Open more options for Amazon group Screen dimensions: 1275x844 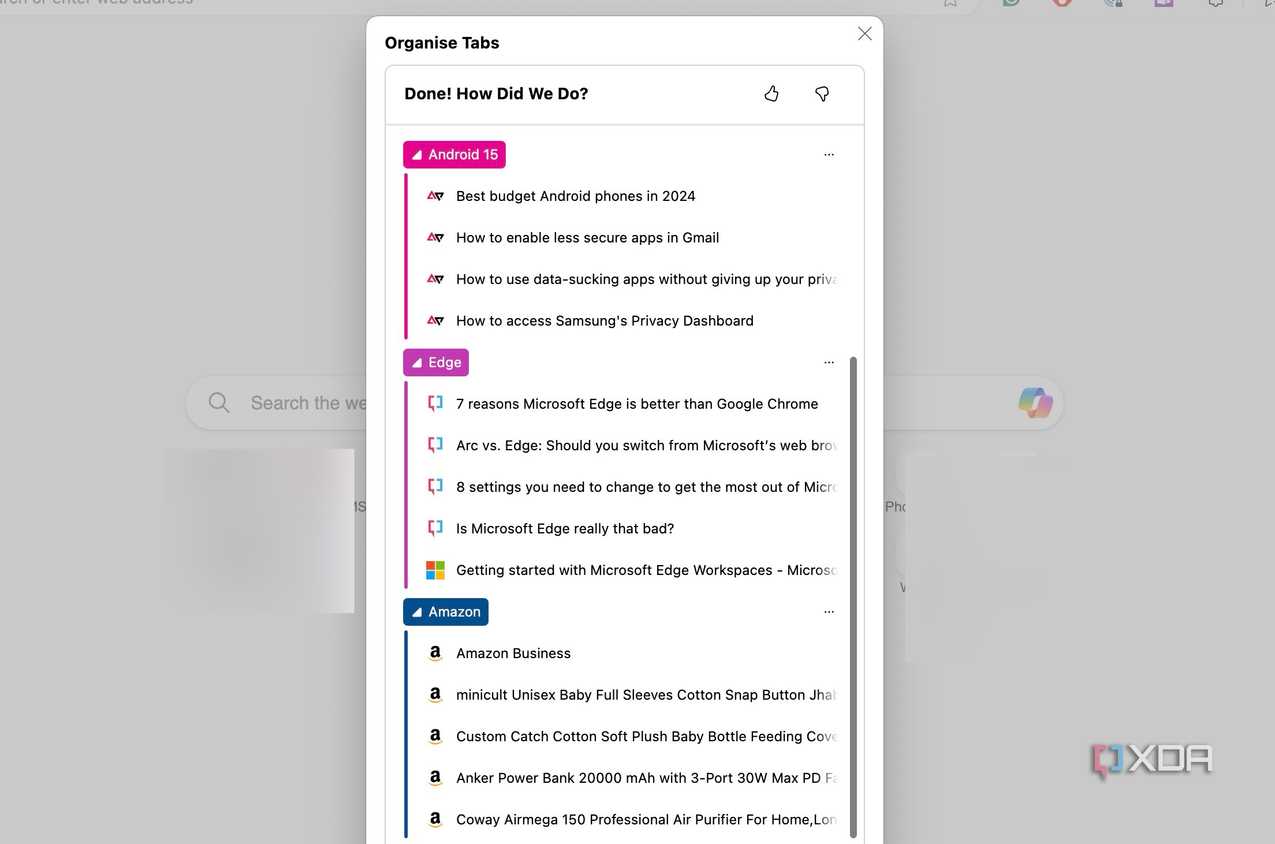pos(829,612)
